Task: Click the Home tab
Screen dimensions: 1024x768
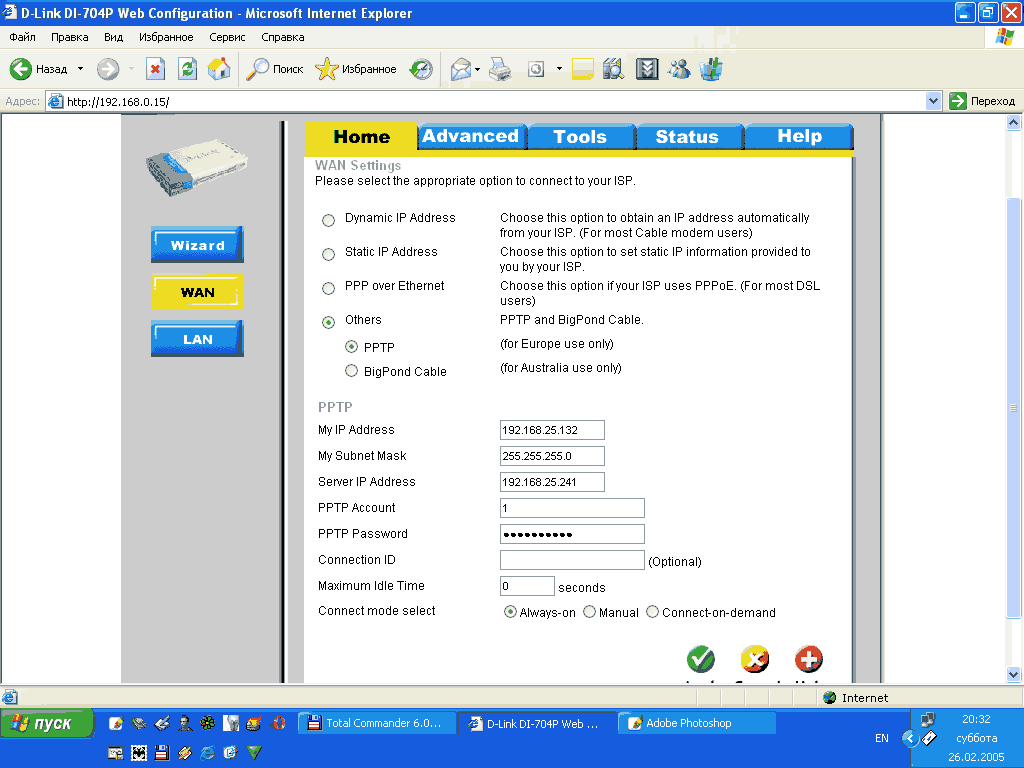Action: point(361,136)
